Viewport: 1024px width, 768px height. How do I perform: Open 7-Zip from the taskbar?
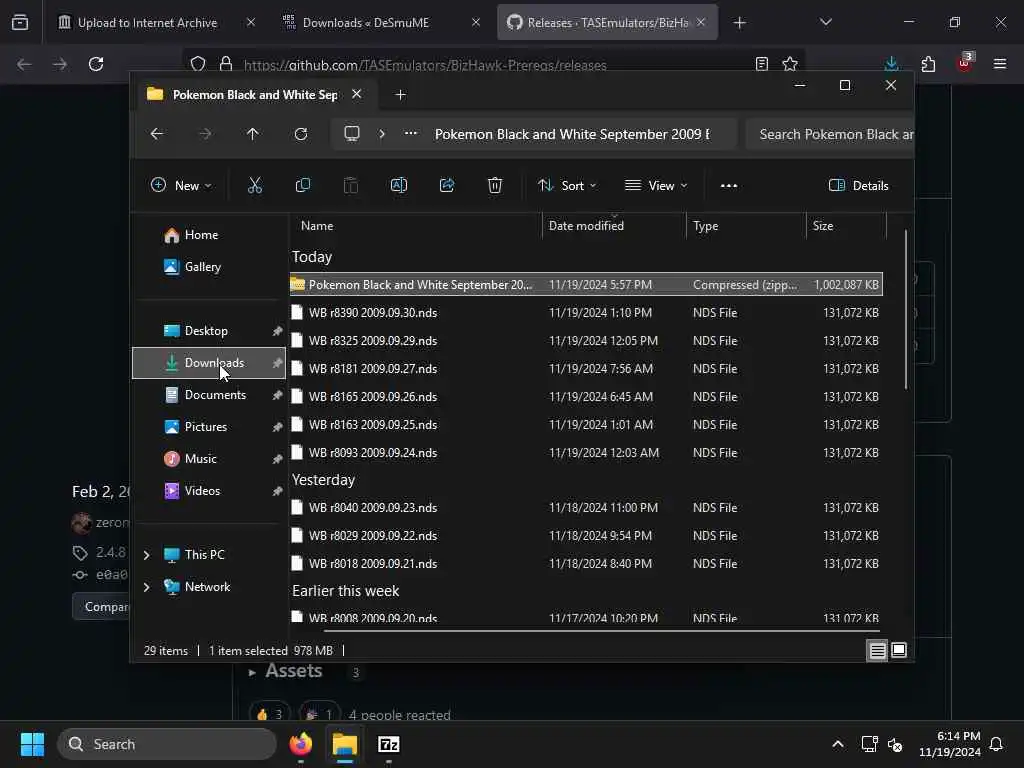point(389,744)
